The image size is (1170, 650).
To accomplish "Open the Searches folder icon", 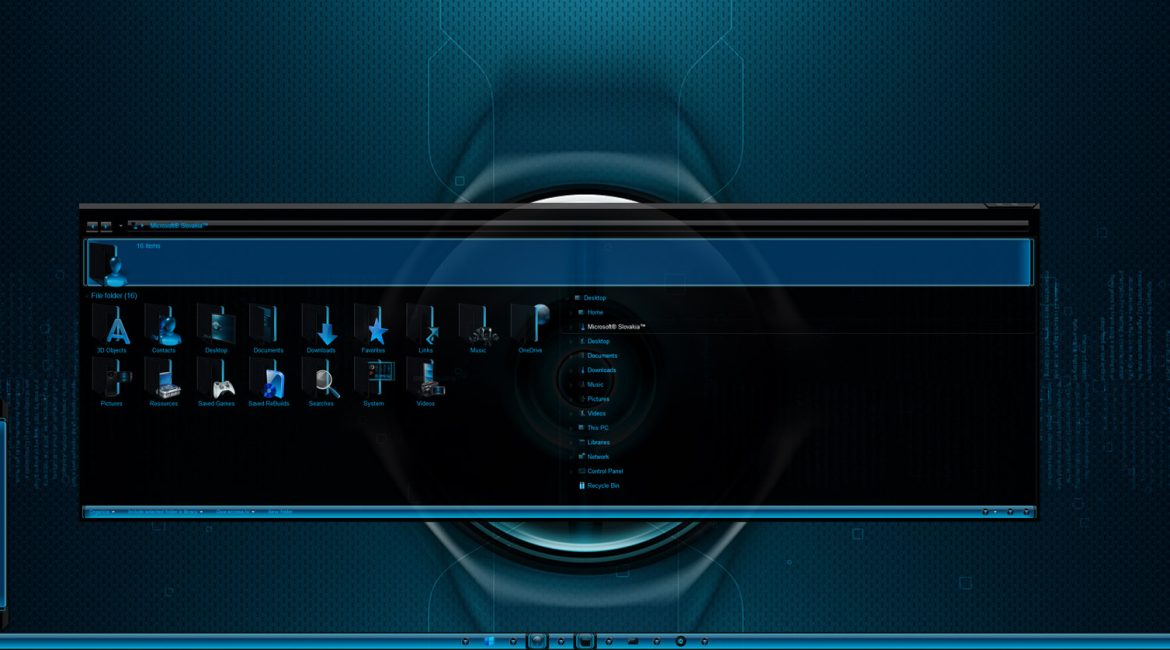I will point(321,380).
